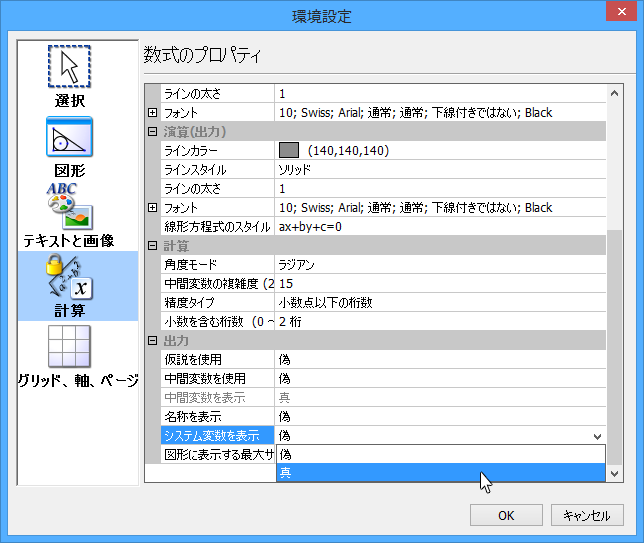Toggle the 仮説を使用 value field
Image resolution: width=644 pixels, height=543 pixels.
pyautogui.click(x=440, y=359)
